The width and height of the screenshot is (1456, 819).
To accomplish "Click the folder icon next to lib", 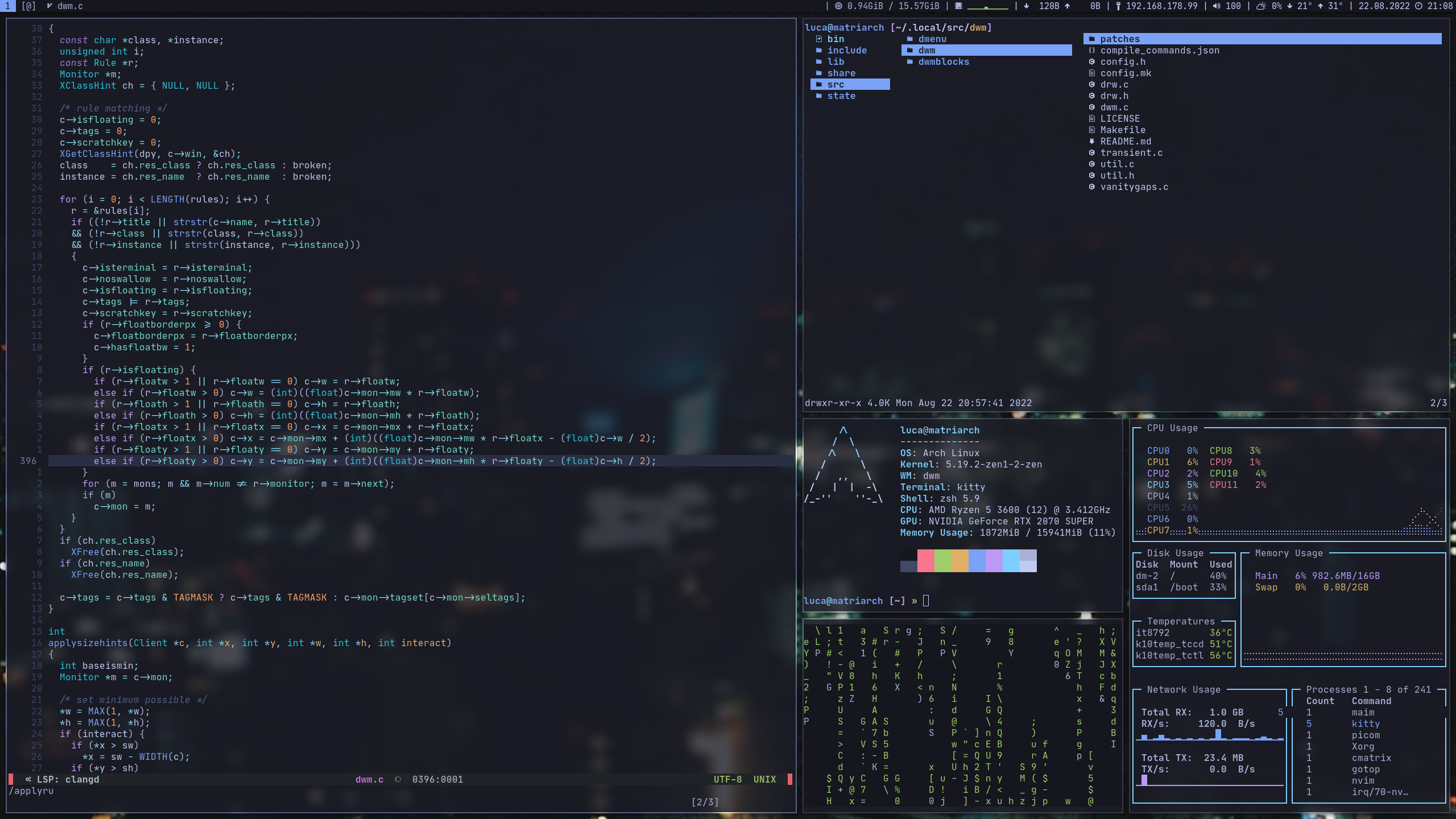I will pos(819,61).
